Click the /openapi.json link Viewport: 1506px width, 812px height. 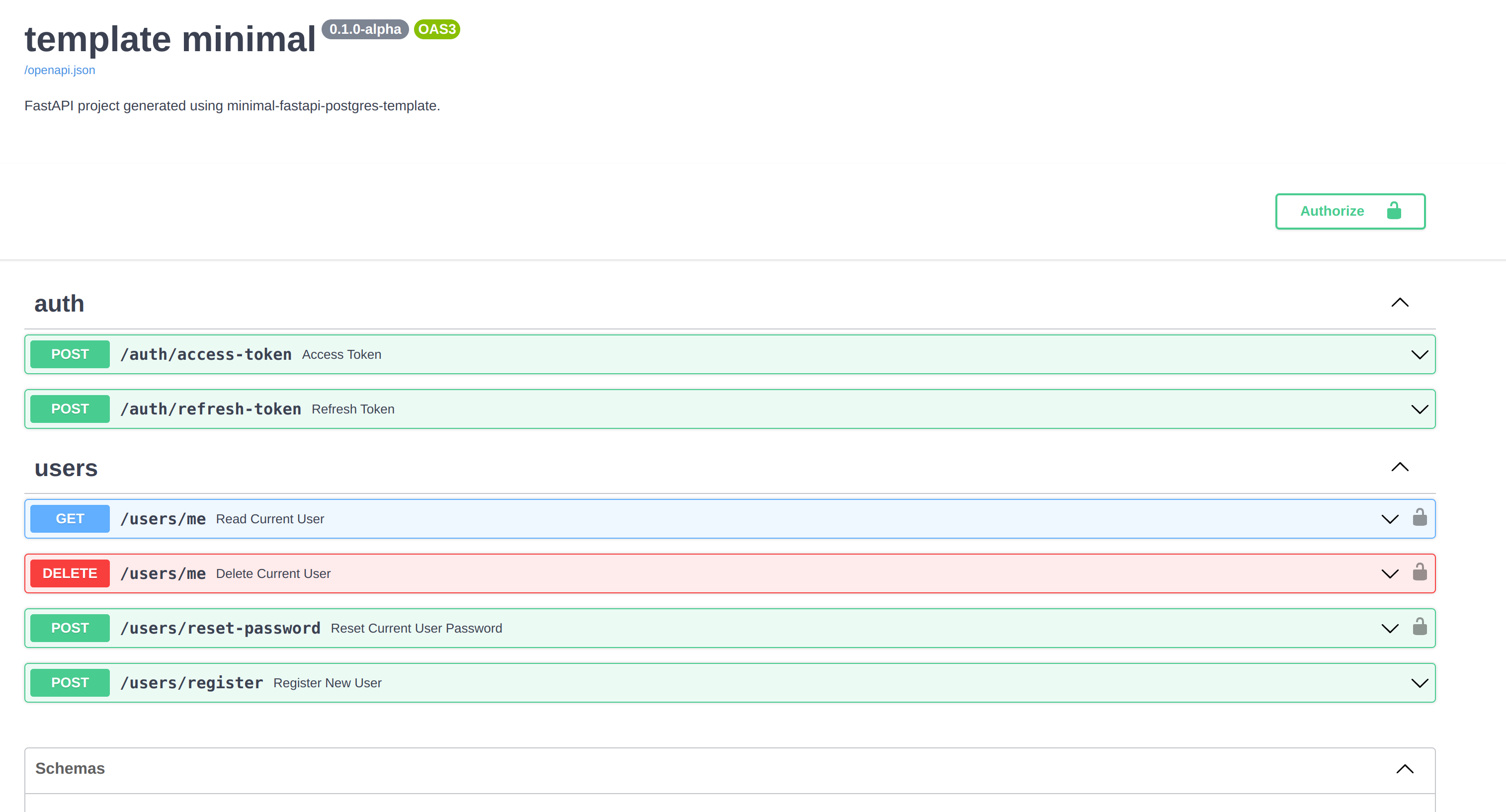[60, 70]
